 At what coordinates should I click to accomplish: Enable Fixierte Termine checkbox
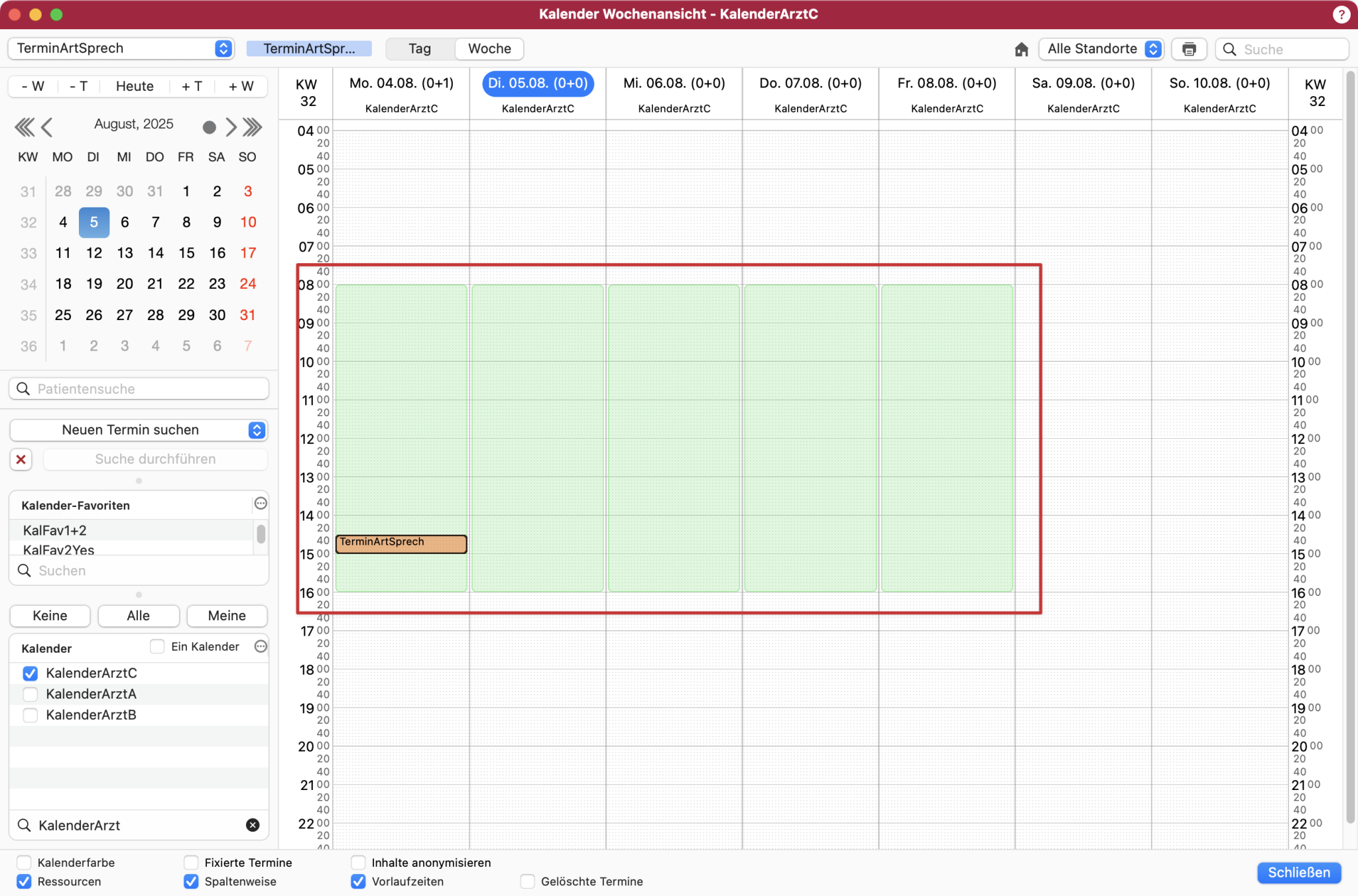191,862
